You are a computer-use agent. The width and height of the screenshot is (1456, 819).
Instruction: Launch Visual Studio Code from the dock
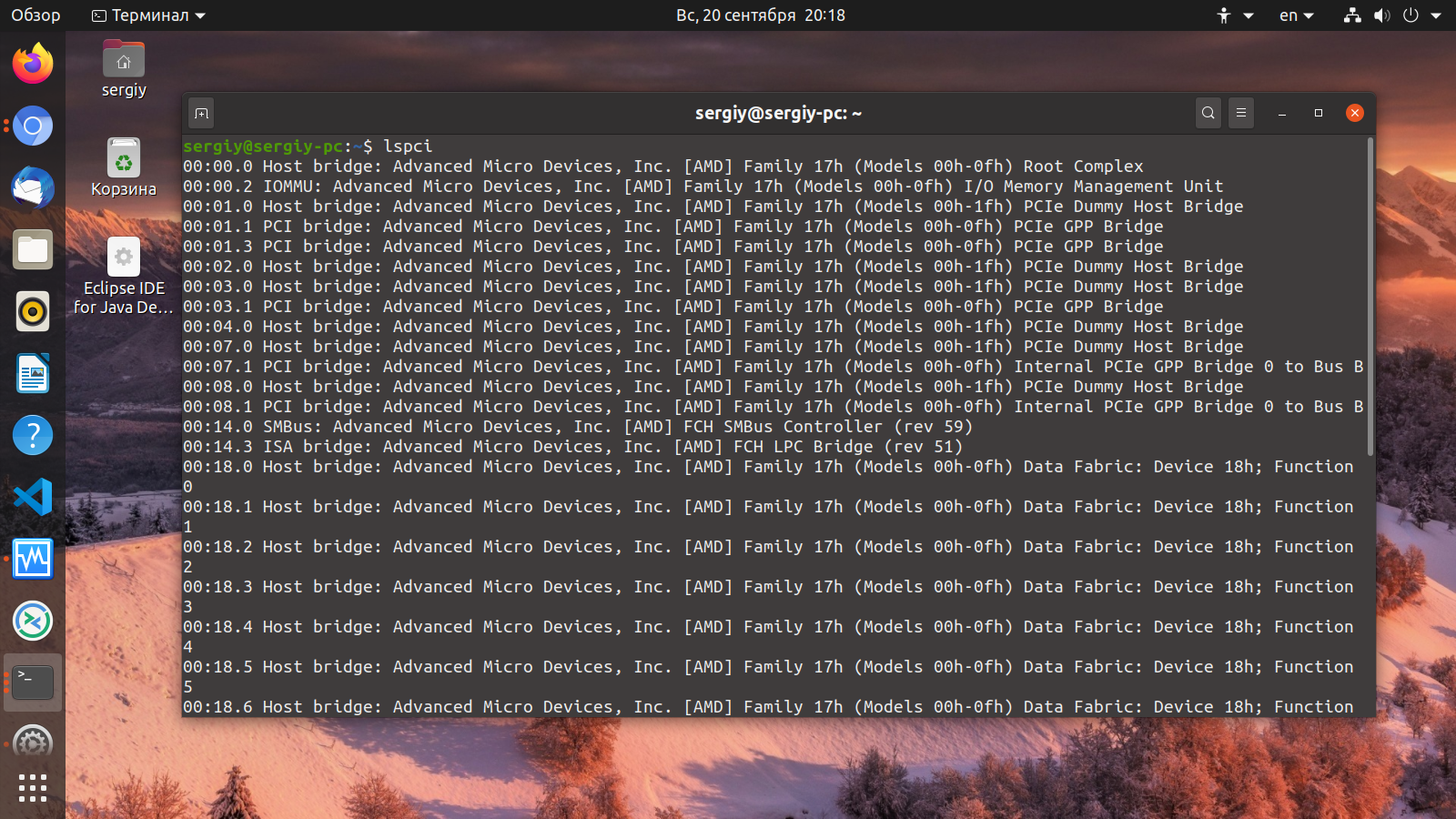click(x=33, y=497)
